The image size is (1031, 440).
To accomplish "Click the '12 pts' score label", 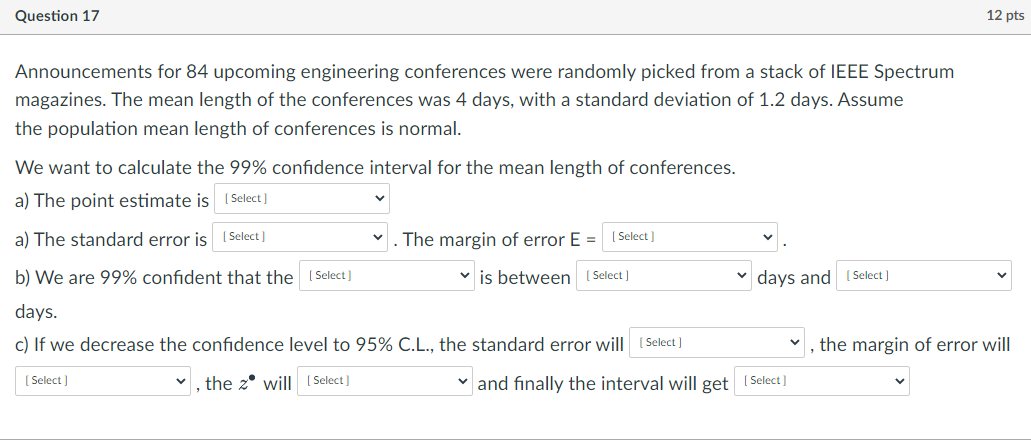I will tap(1002, 16).
